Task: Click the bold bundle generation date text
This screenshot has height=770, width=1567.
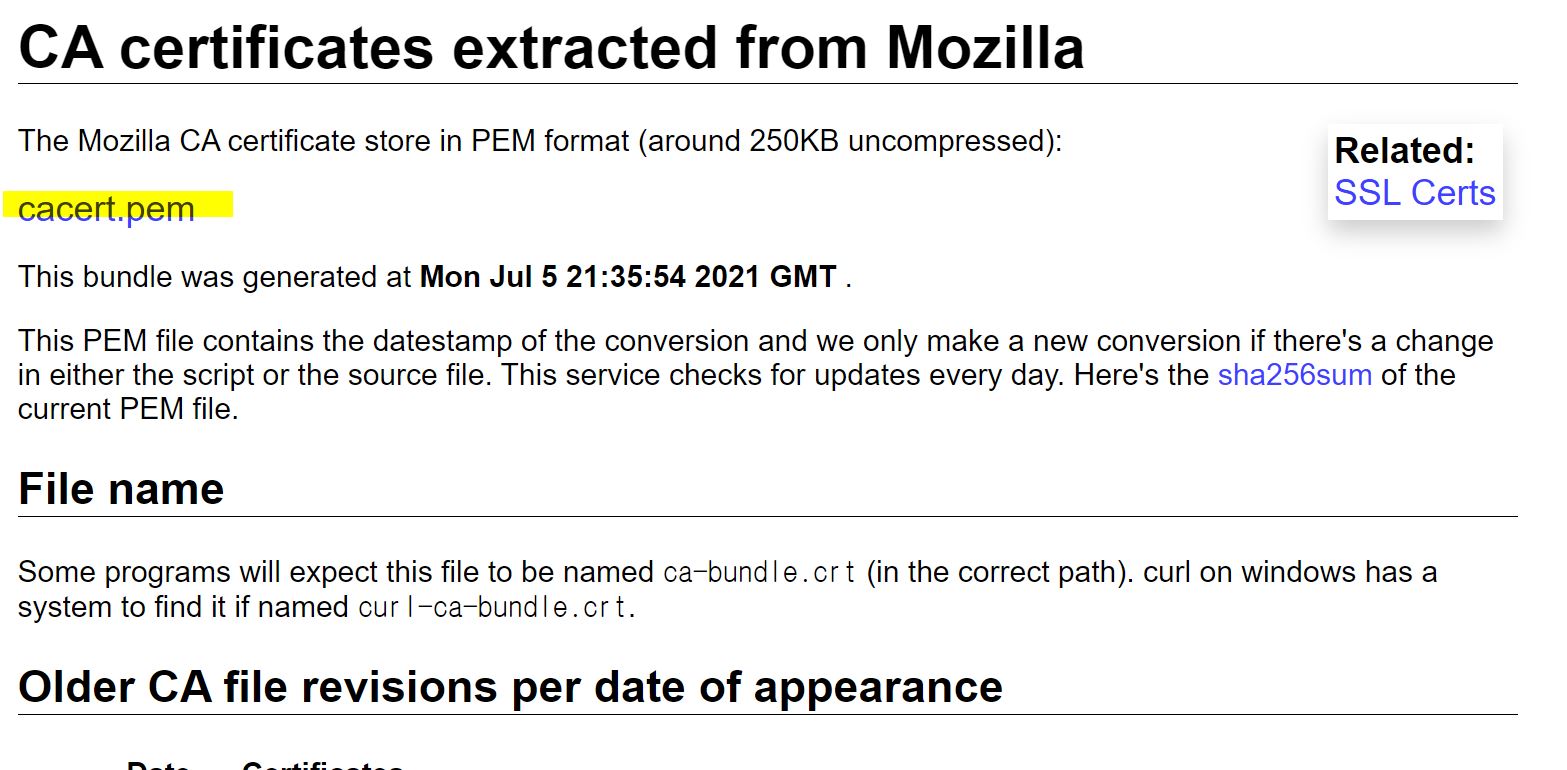Action: pos(628,277)
